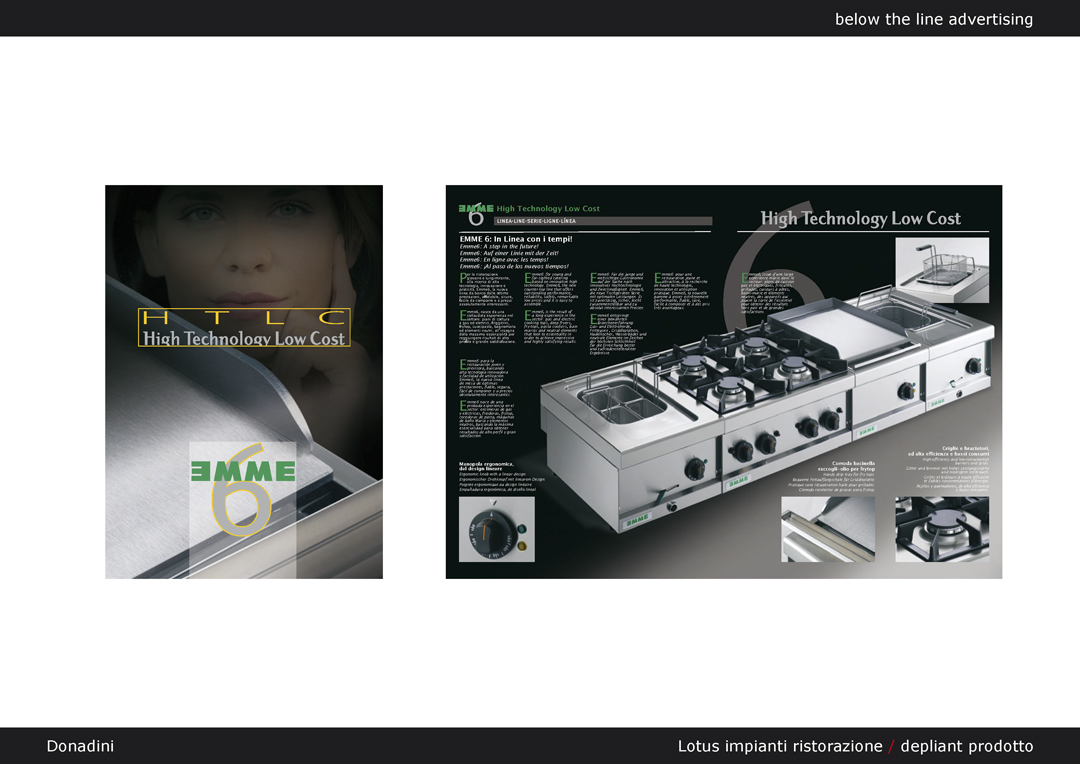Open the "below the line advertising" header

click(933, 19)
